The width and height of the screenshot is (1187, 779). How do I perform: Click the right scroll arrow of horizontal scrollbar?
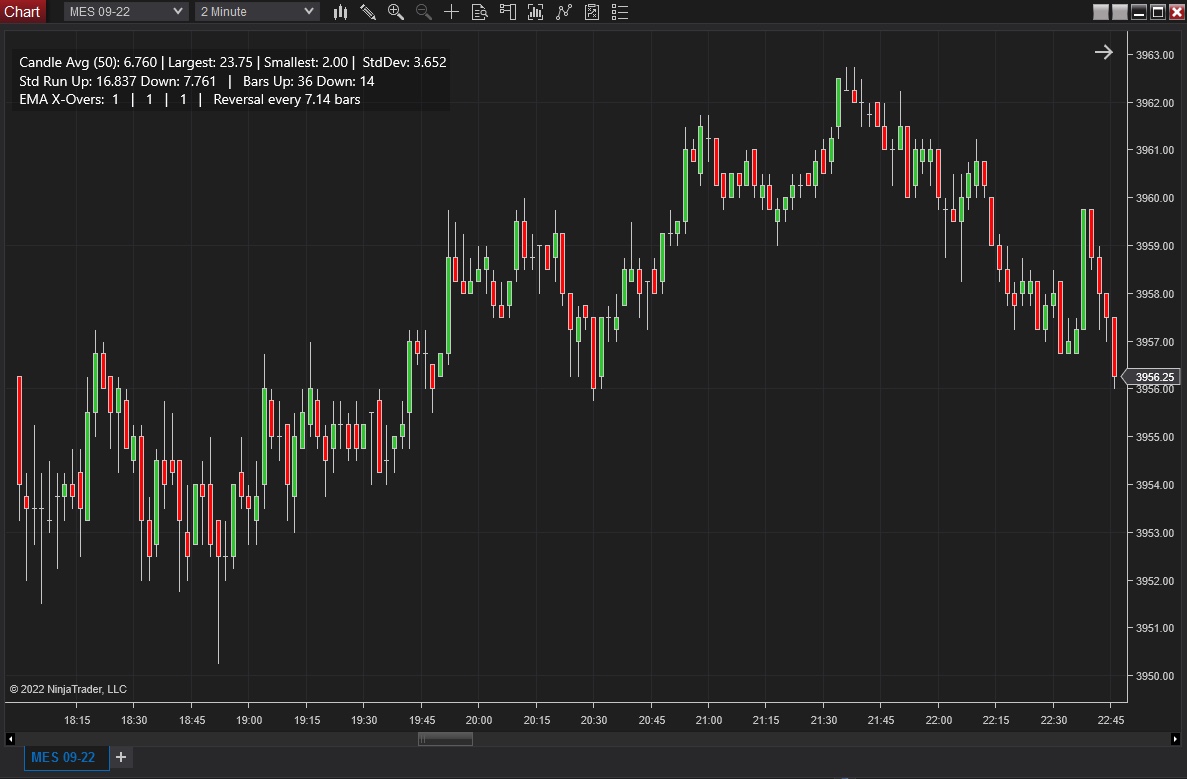tap(1175, 739)
